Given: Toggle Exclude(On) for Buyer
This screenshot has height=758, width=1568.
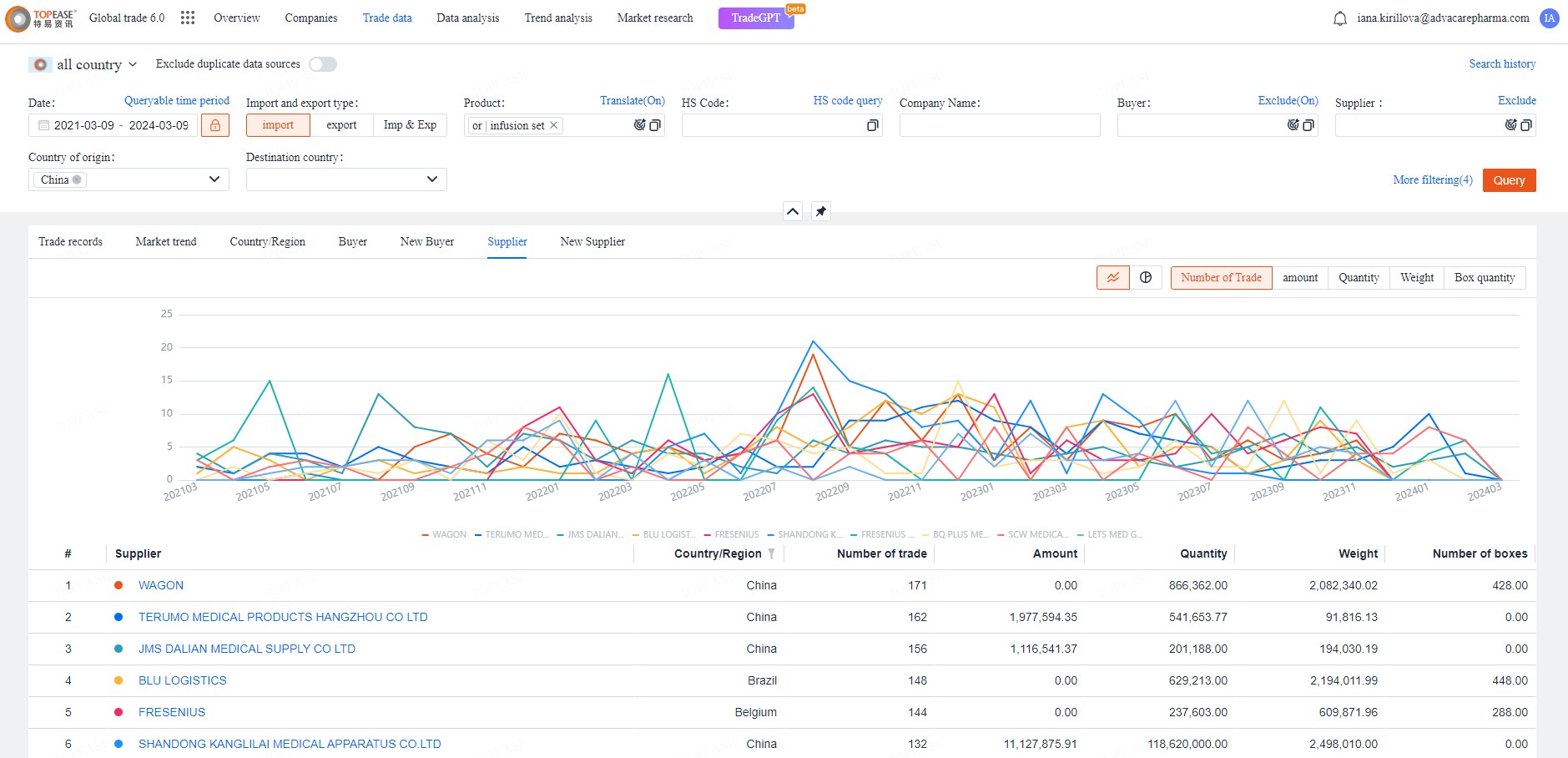Looking at the screenshot, I should point(1288,100).
